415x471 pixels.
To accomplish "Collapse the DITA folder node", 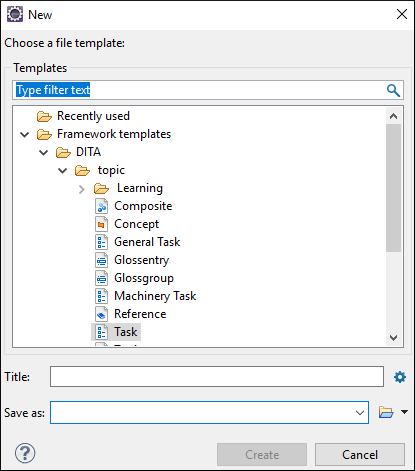I will click(44, 153).
